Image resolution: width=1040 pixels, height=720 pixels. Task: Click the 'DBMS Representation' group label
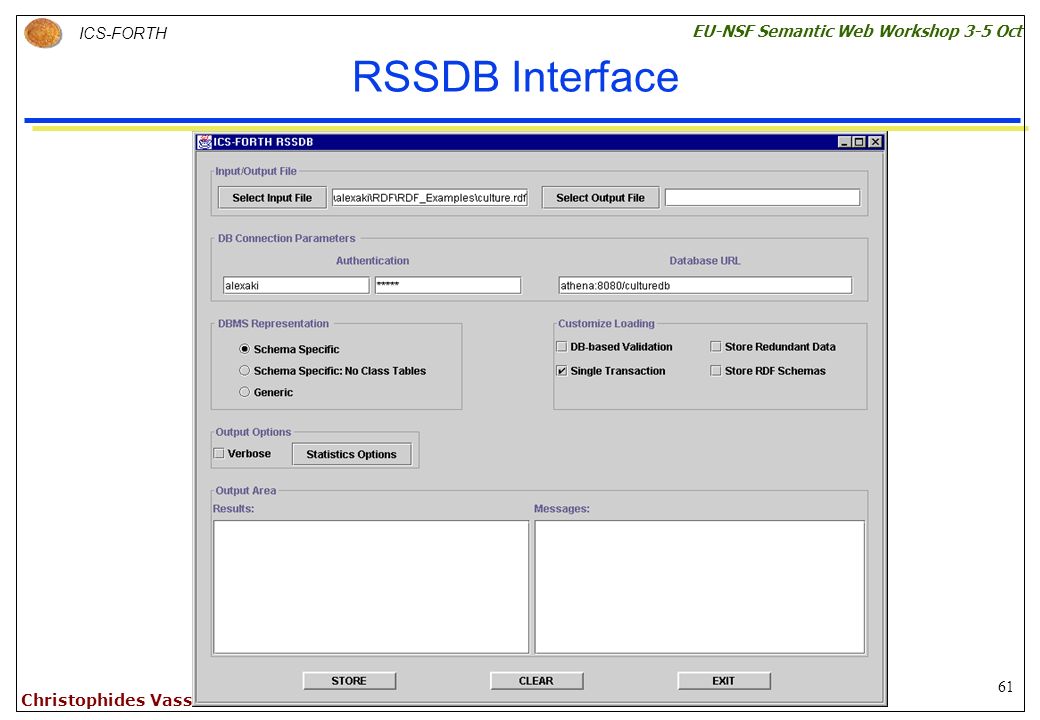[x=273, y=324]
